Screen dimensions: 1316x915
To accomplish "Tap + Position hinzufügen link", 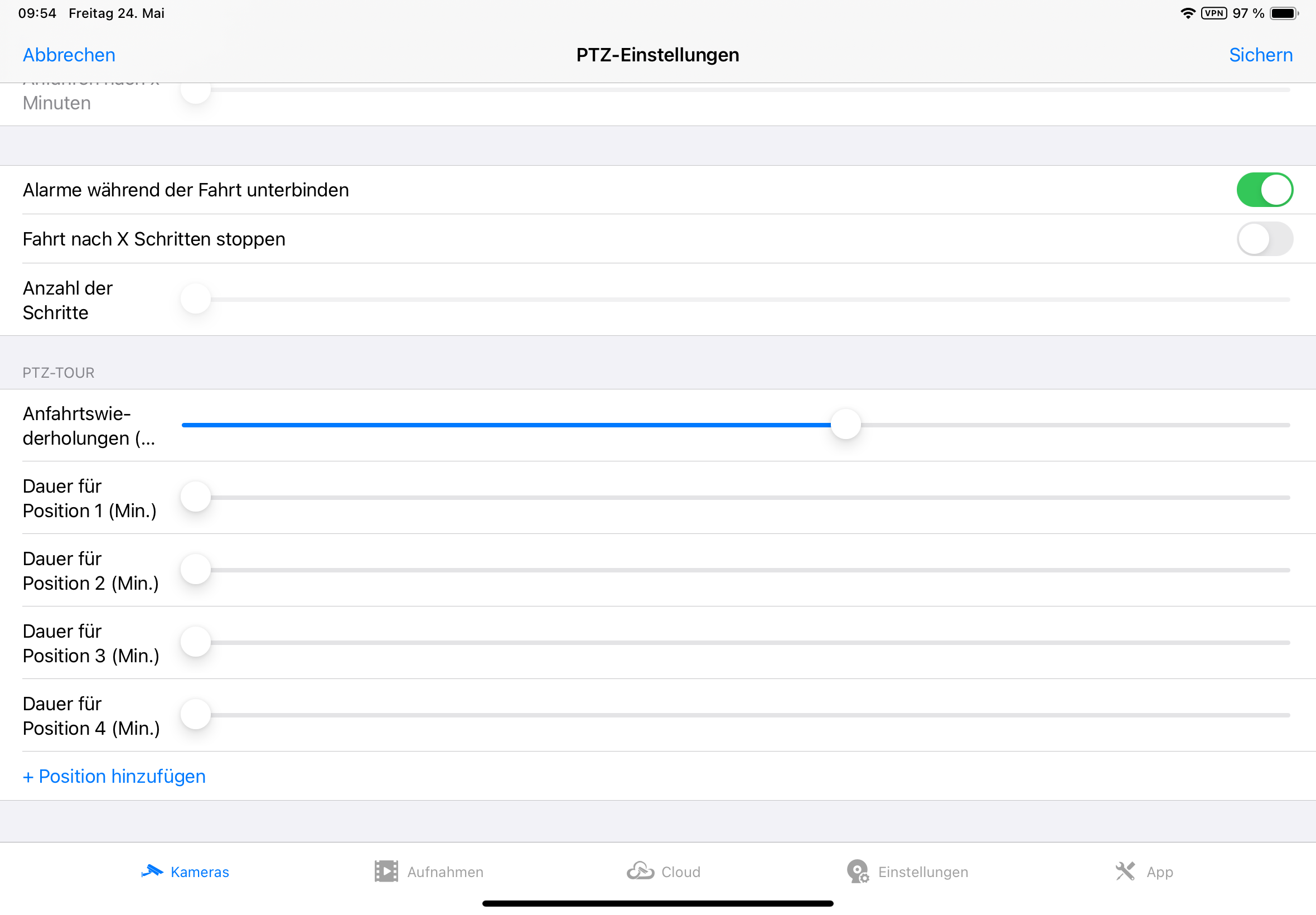I will (114, 776).
